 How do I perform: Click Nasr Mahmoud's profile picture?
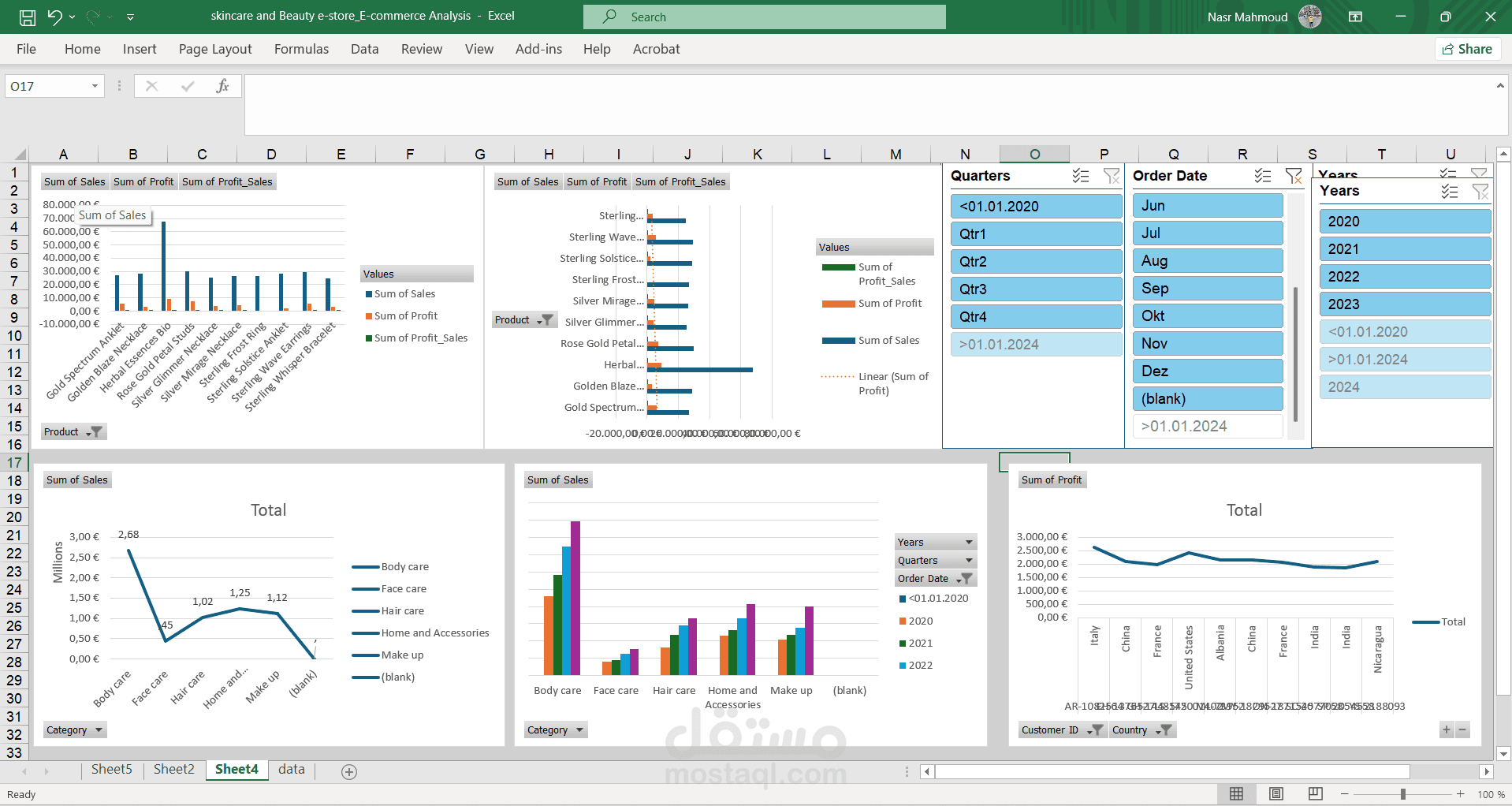tap(1310, 17)
